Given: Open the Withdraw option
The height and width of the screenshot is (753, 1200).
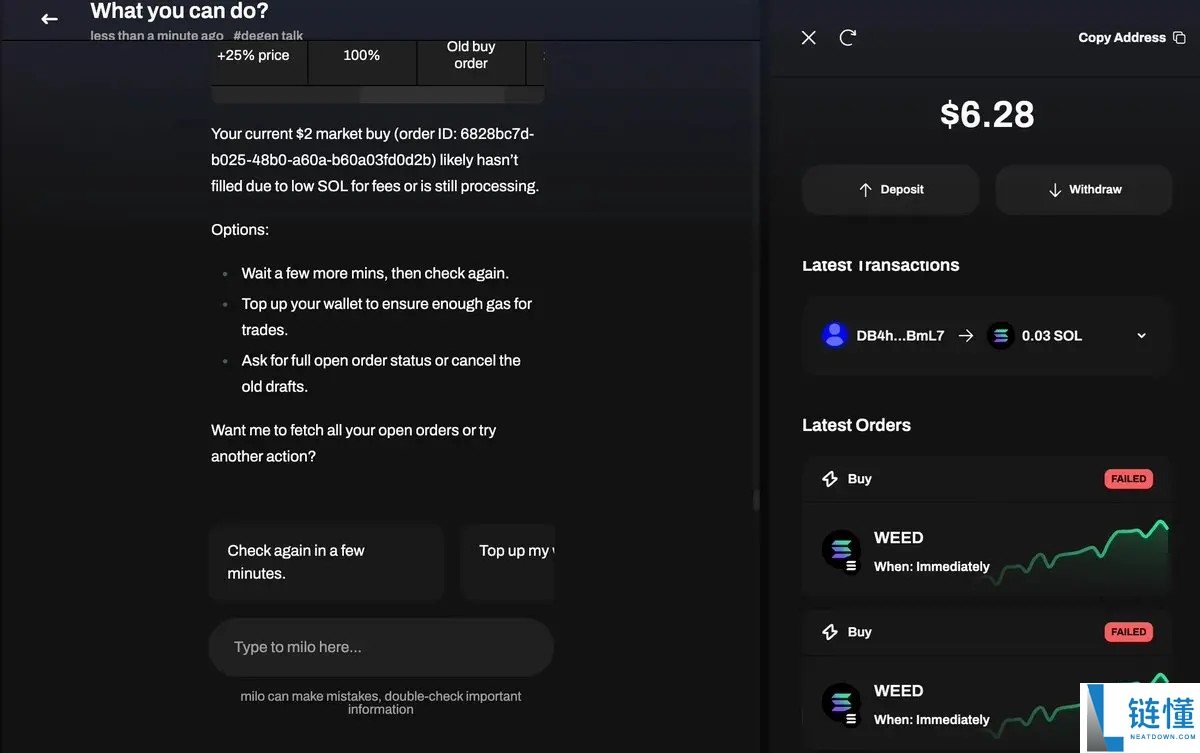Looking at the screenshot, I should coord(1084,189).
